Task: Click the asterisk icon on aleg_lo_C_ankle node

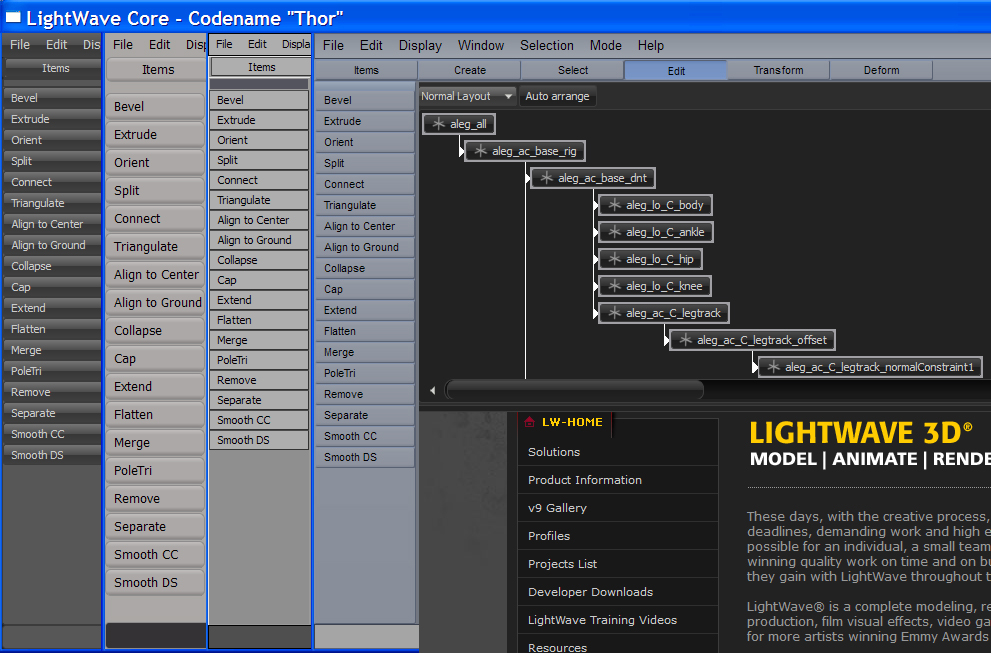Action: tap(614, 232)
